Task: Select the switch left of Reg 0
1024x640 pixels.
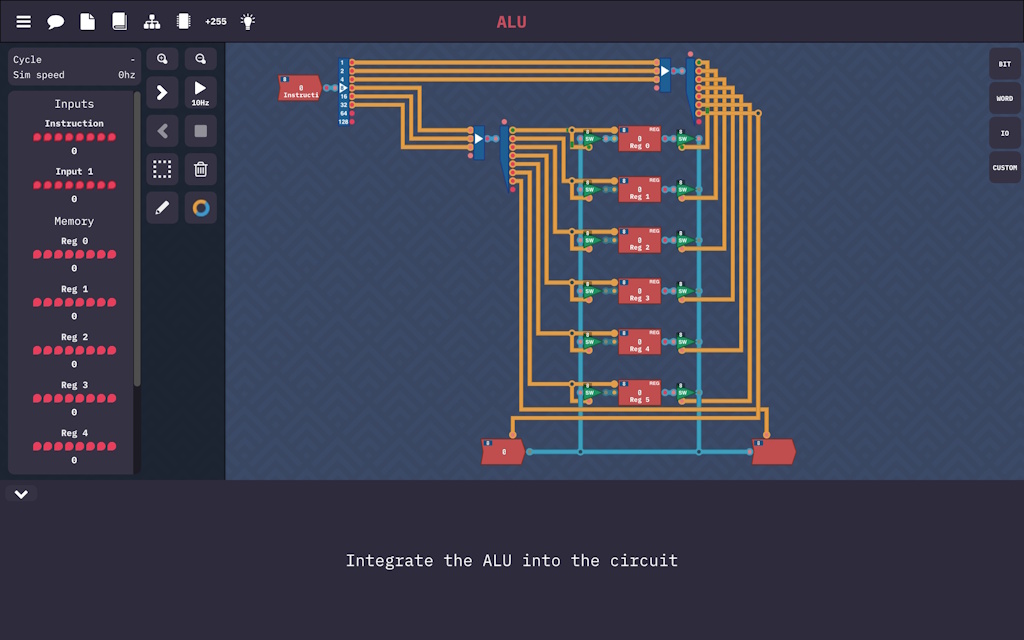Action: click(x=591, y=138)
